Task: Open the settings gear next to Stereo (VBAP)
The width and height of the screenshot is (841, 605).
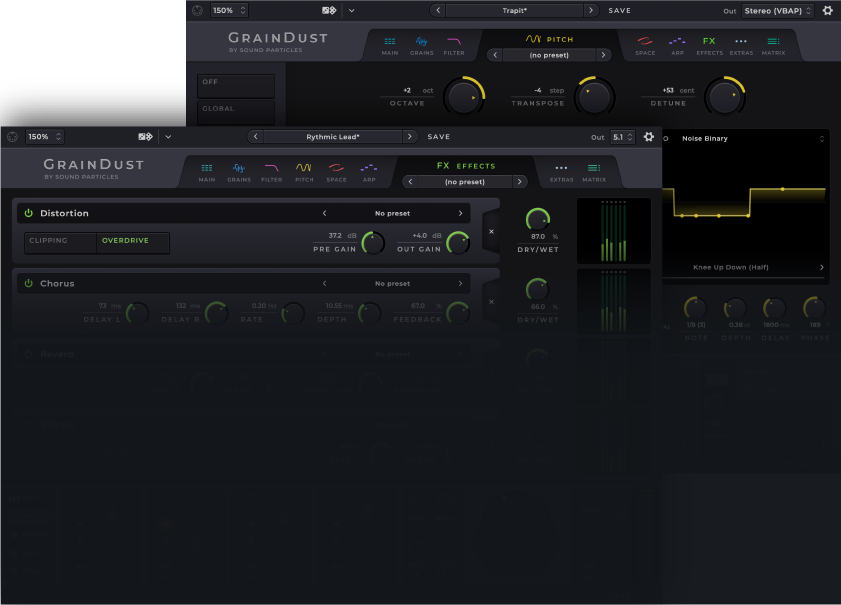Action: pyautogui.click(x=827, y=11)
